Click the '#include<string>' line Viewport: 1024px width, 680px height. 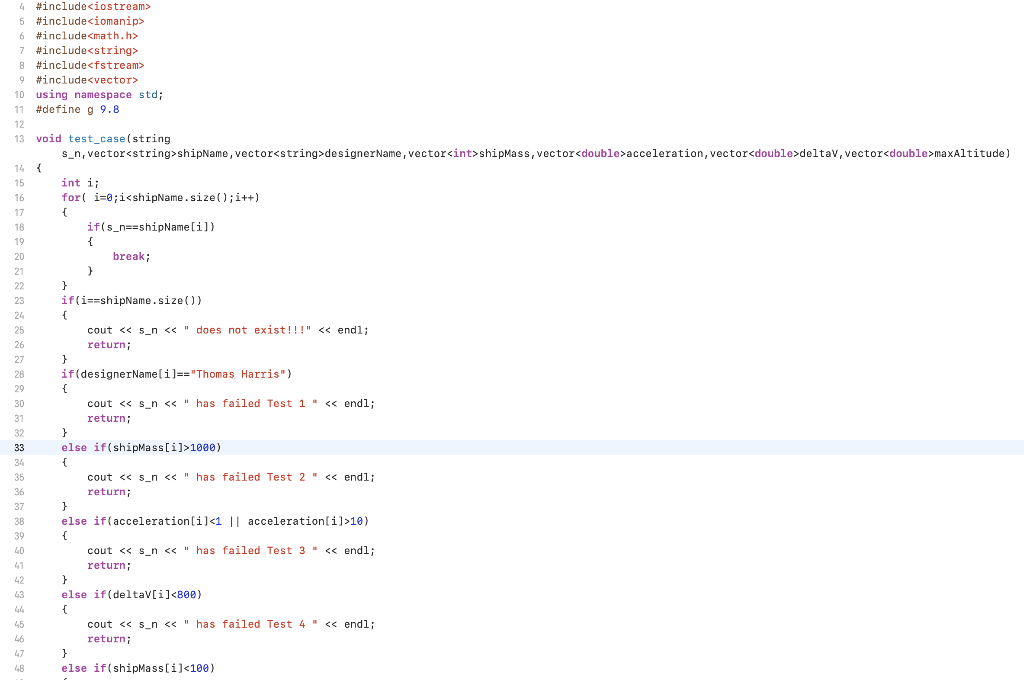pos(87,50)
